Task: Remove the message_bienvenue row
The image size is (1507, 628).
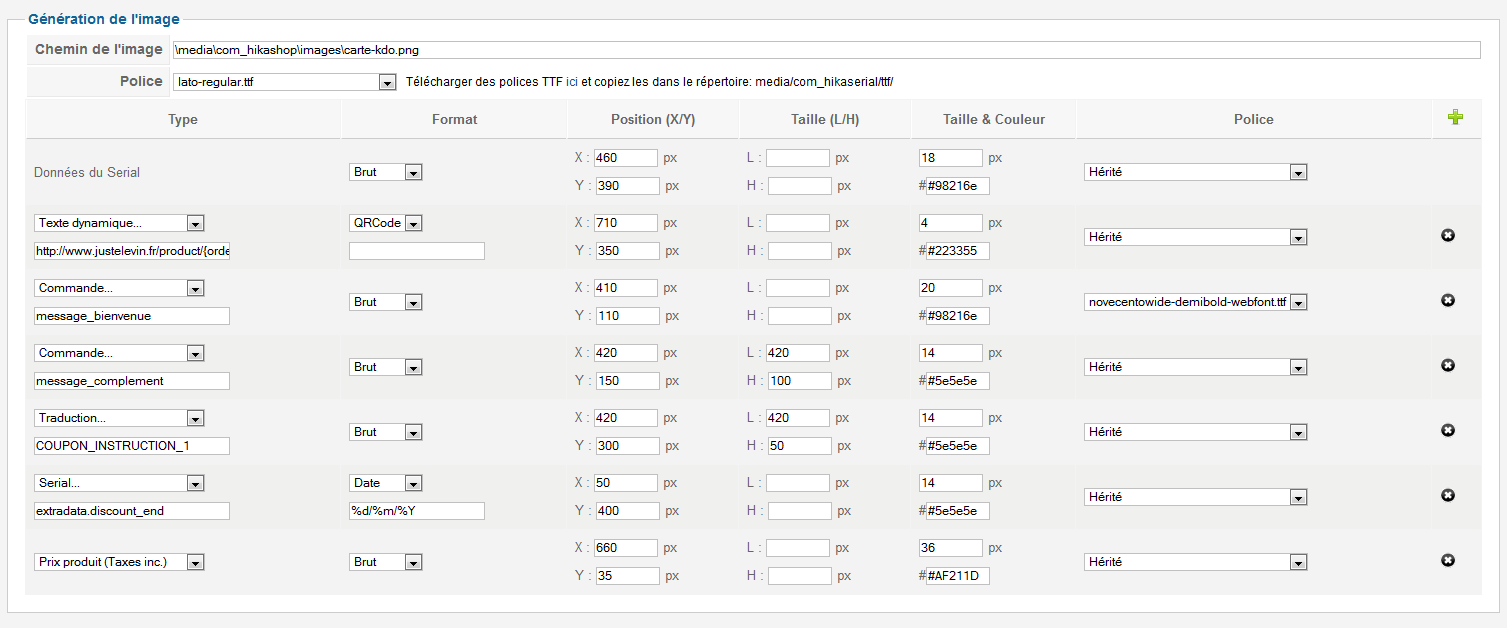Action: click(x=1447, y=300)
